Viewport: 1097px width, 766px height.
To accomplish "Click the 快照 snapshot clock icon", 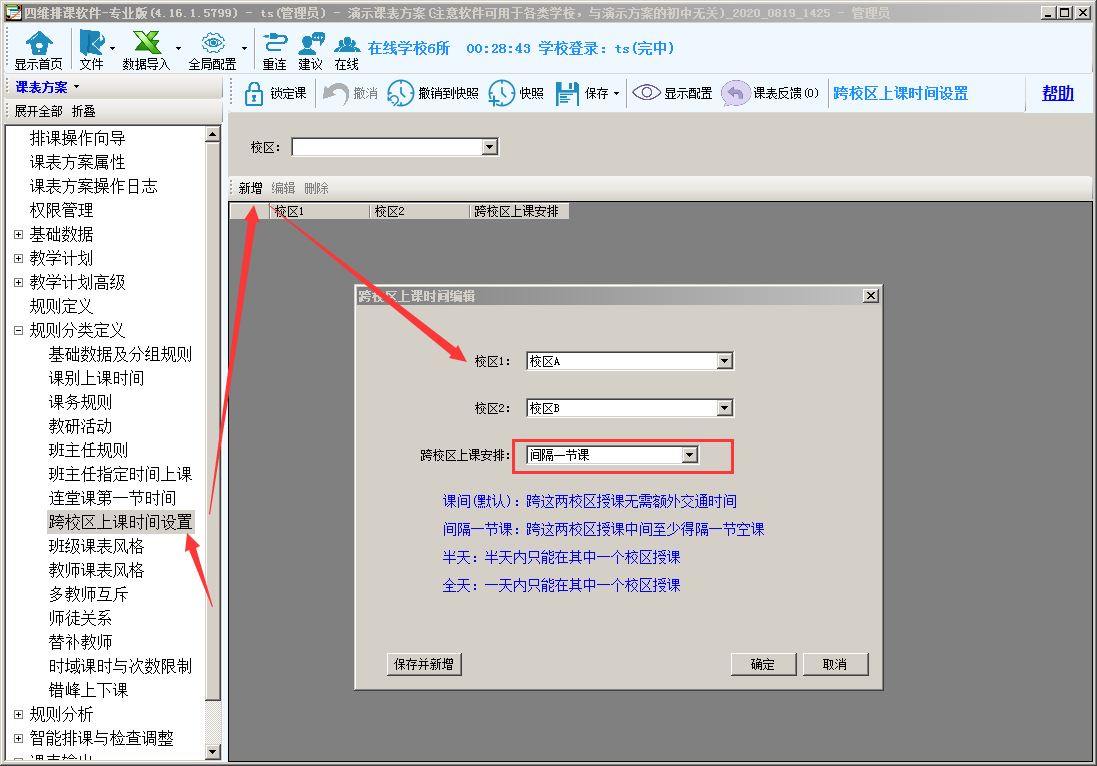I will 502,93.
